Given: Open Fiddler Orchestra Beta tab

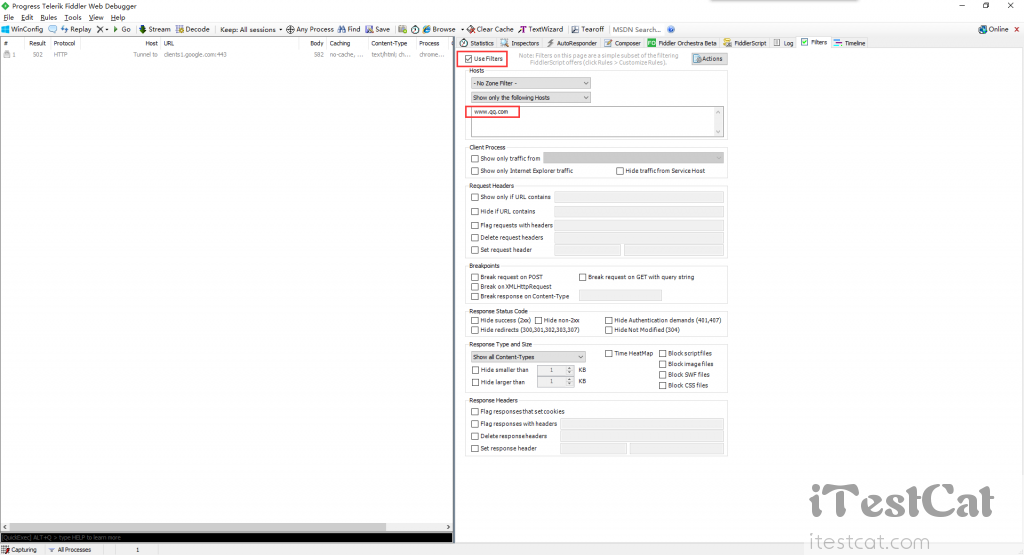Looking at the screenshot, I should point(682,43).
